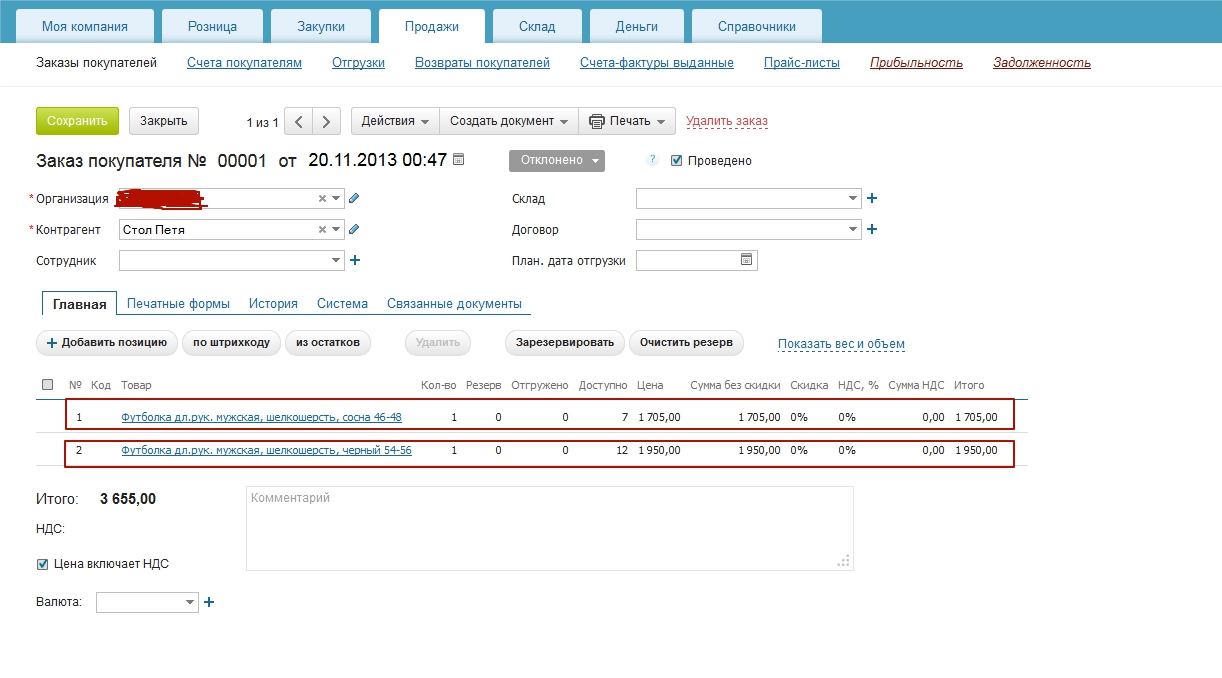Click Добавить позицию button

pyautogui.click(x=107, y=343)
